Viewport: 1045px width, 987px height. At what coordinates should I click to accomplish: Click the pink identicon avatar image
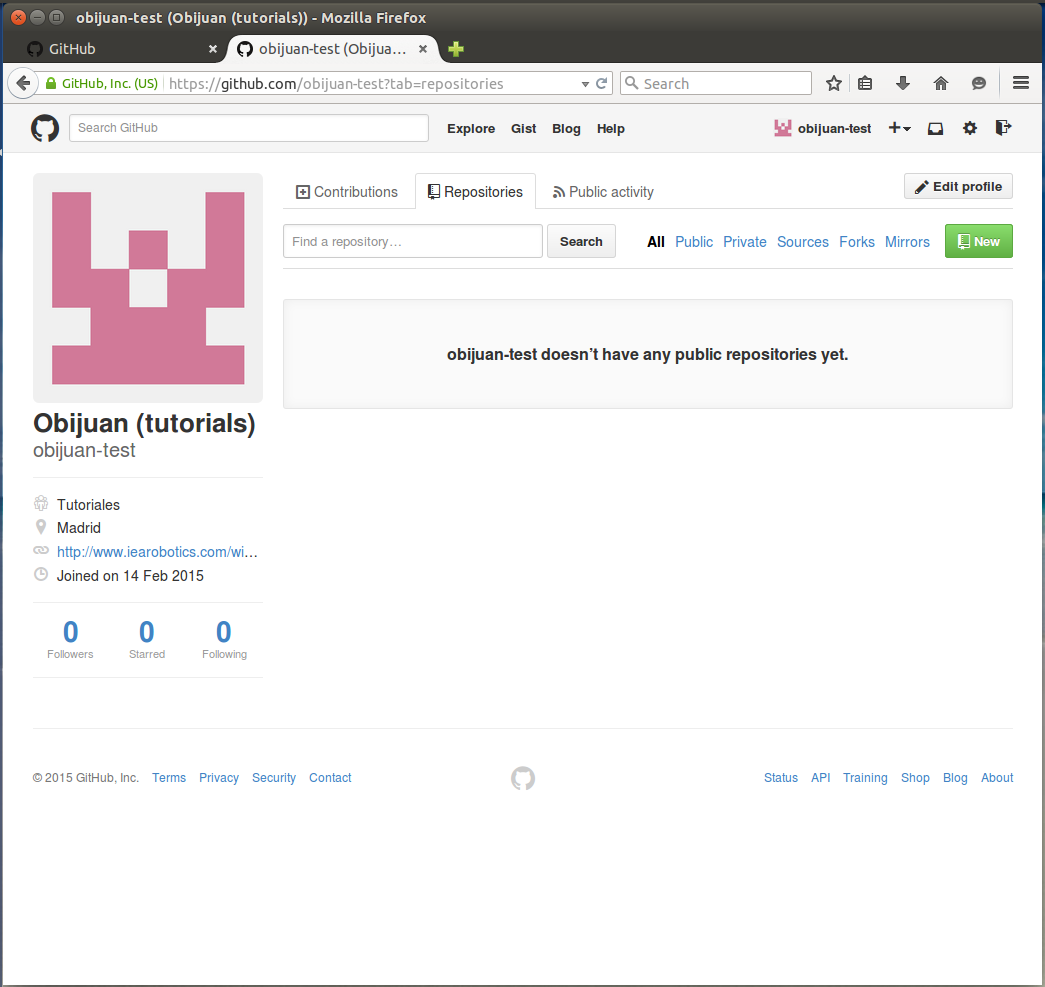148,288
